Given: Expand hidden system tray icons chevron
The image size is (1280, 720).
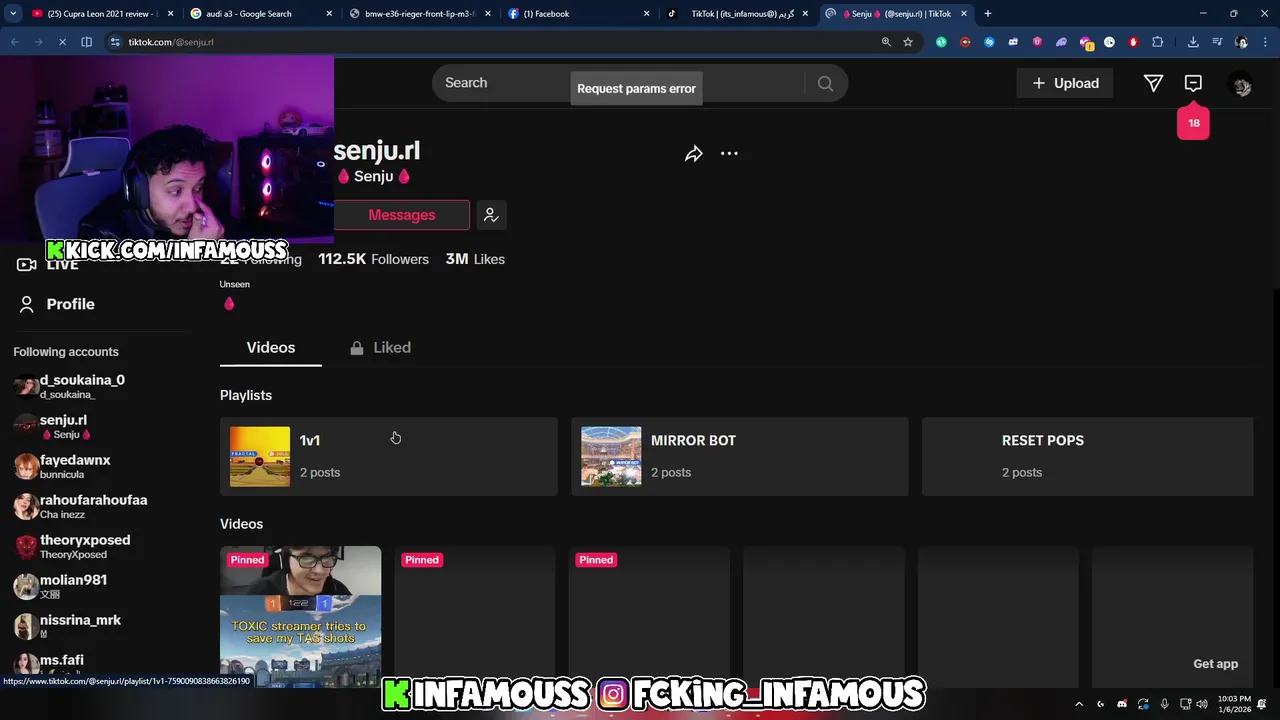Looking at the screenshot, I should pyautogui.click(x=1079, y=704).
